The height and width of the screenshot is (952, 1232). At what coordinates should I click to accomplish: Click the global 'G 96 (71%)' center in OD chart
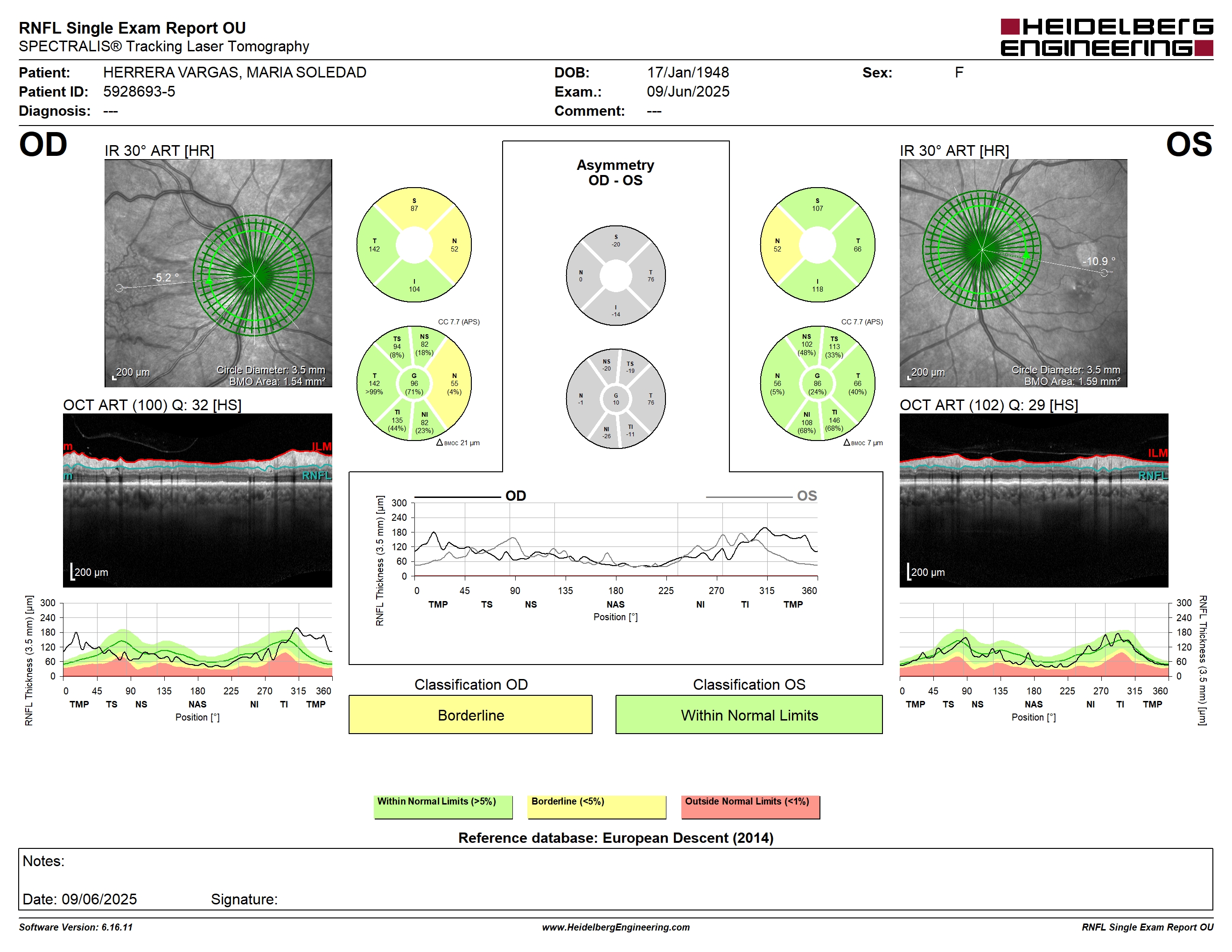[x=414, y=384]
